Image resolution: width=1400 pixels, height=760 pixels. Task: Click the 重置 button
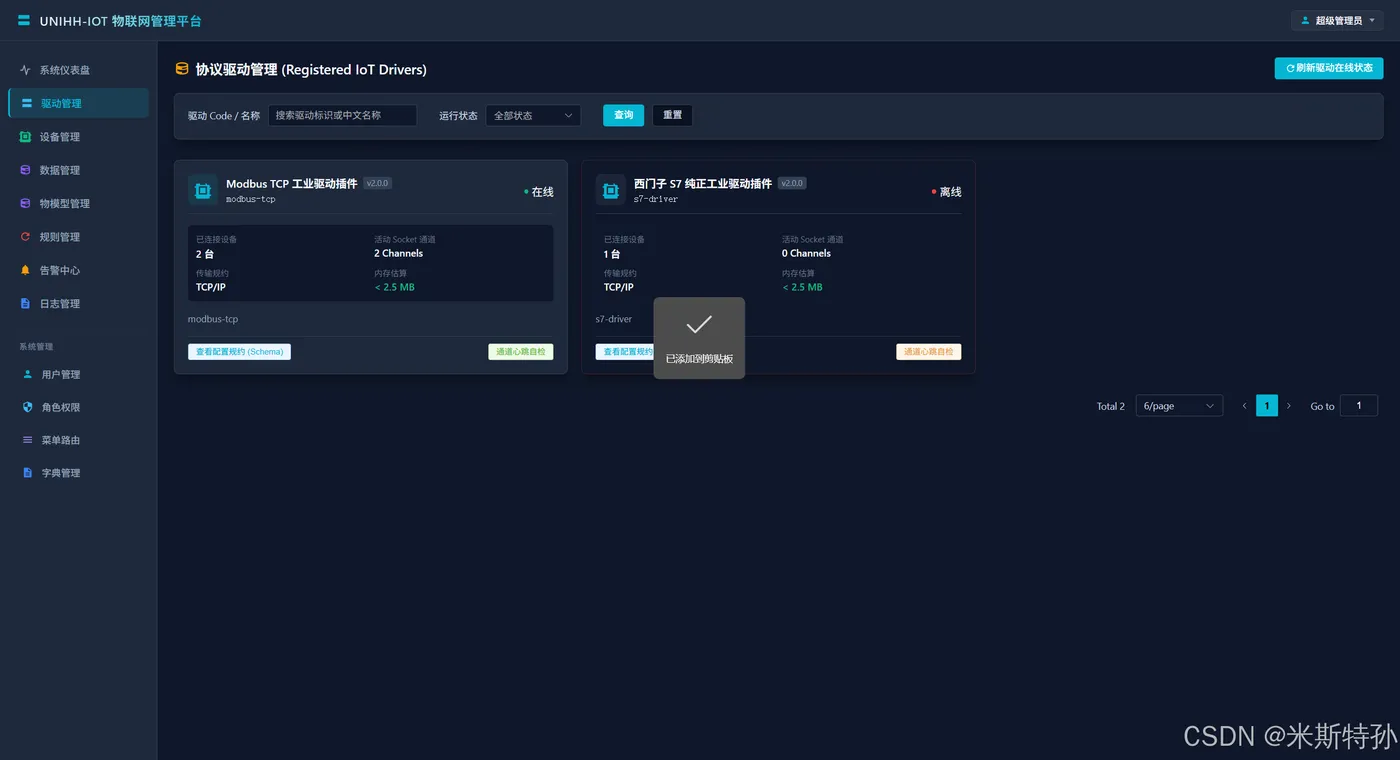pos(672,115)
